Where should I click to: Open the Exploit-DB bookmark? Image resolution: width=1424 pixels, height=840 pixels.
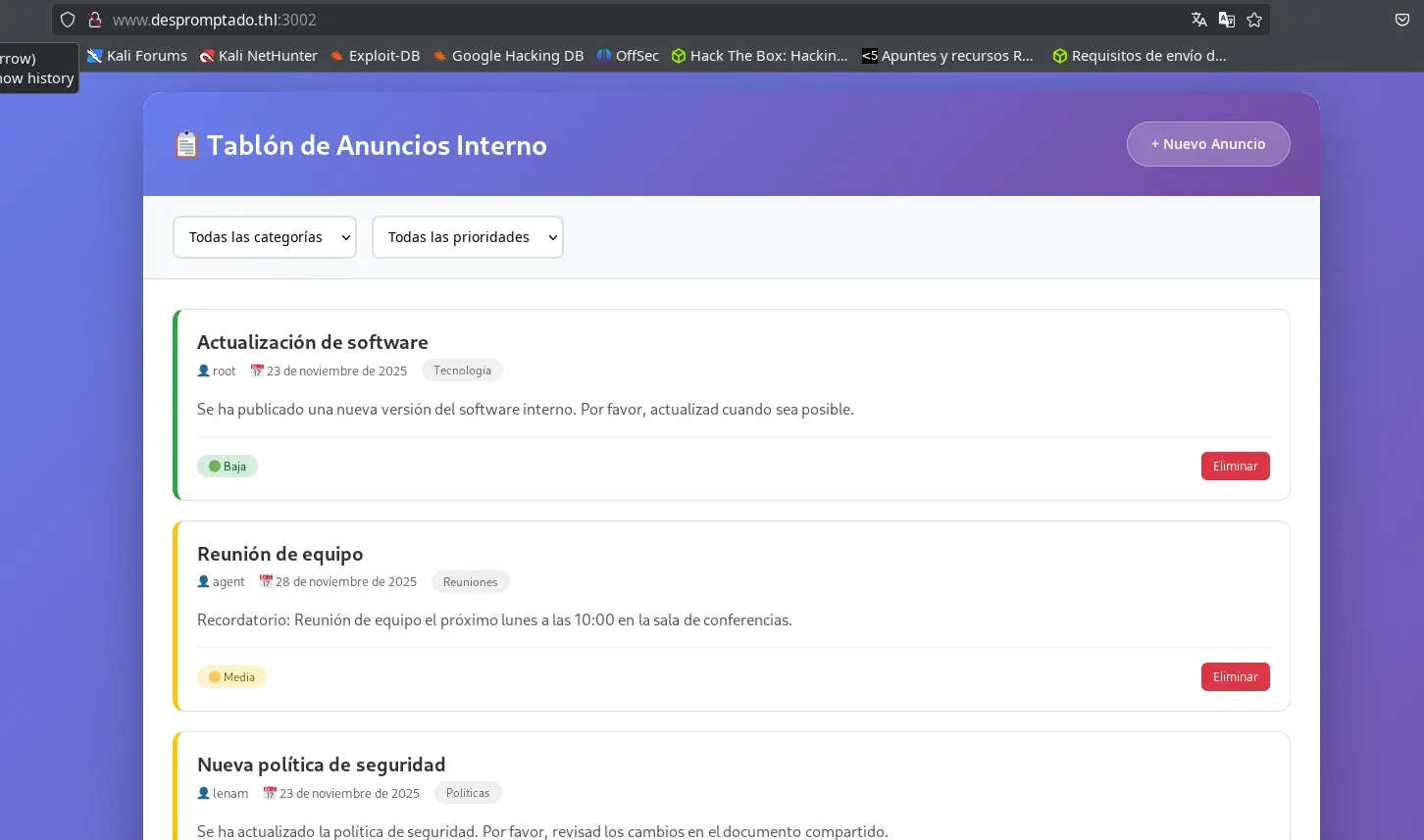coord(375,56)
